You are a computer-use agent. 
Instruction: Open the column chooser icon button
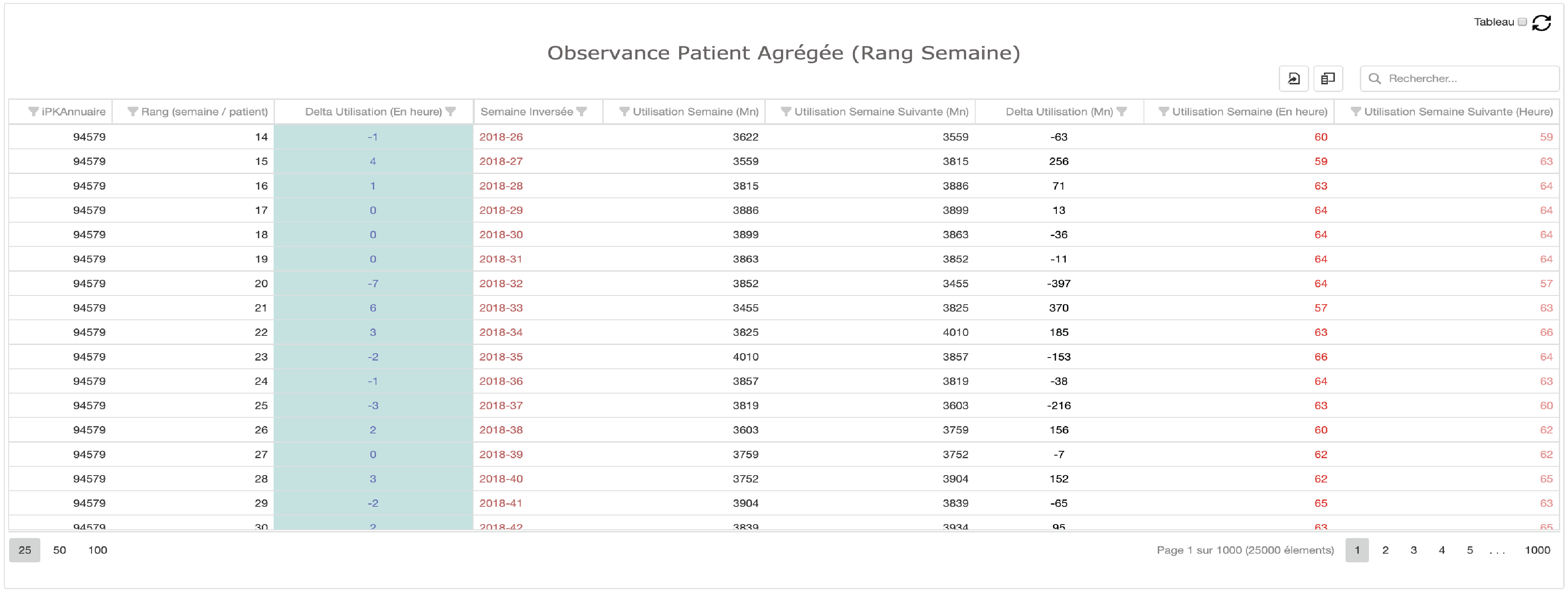pos(1328,79)
